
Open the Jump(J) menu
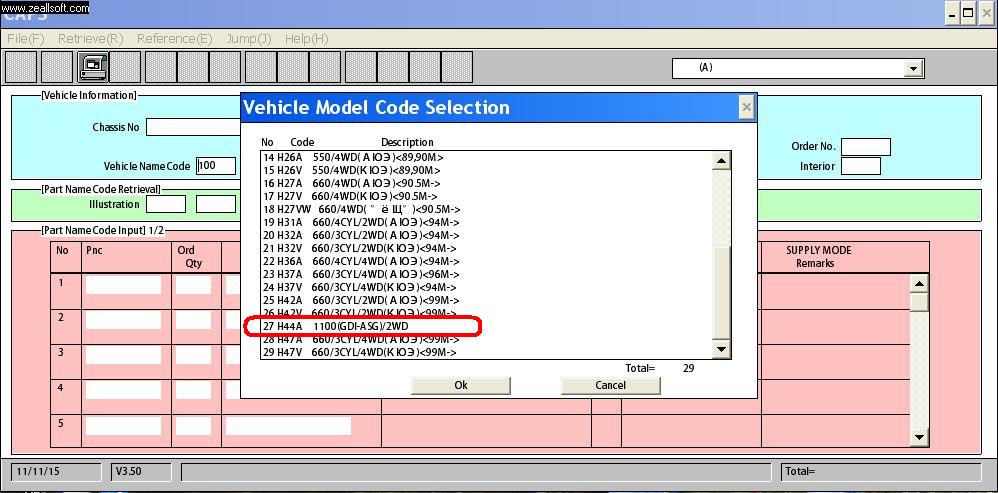pos(248,38)
